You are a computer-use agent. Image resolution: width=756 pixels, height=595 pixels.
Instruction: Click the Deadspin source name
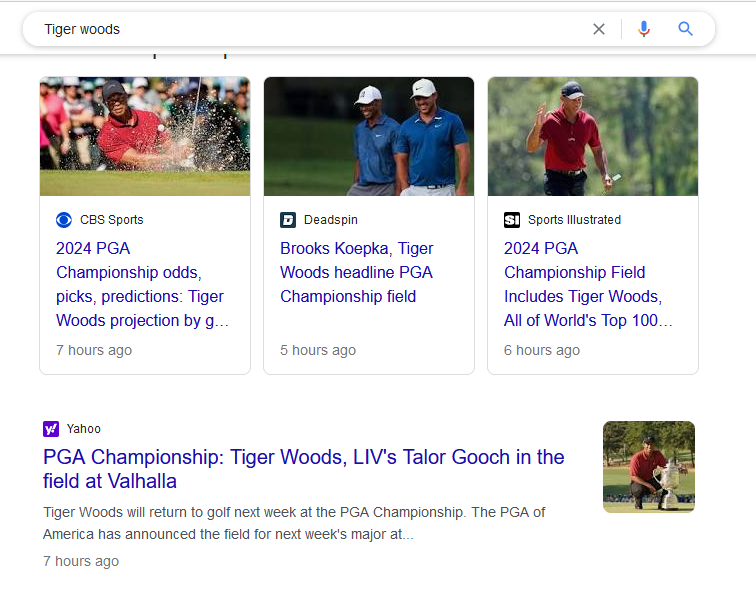click(x=331, y=220)
